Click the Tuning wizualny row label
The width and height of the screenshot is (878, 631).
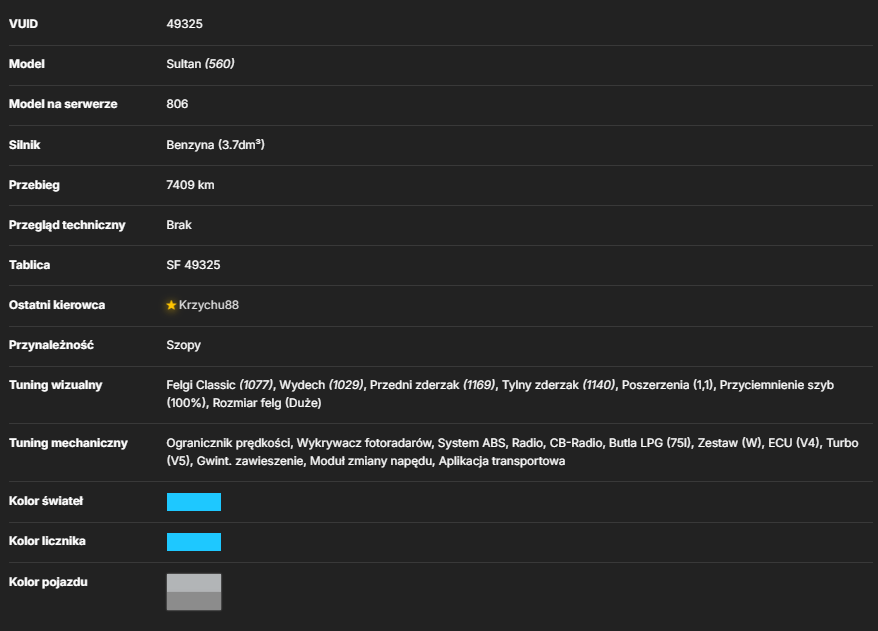click(x=55, y=385)
